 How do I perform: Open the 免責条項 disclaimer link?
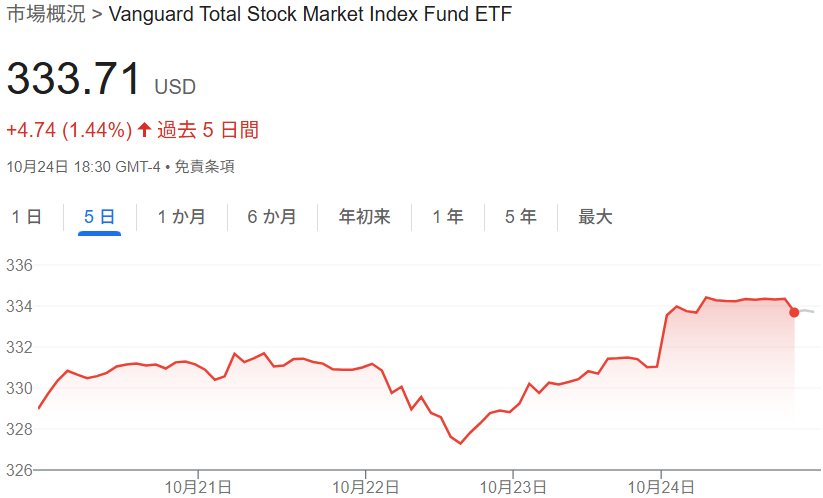coord(204,167)
